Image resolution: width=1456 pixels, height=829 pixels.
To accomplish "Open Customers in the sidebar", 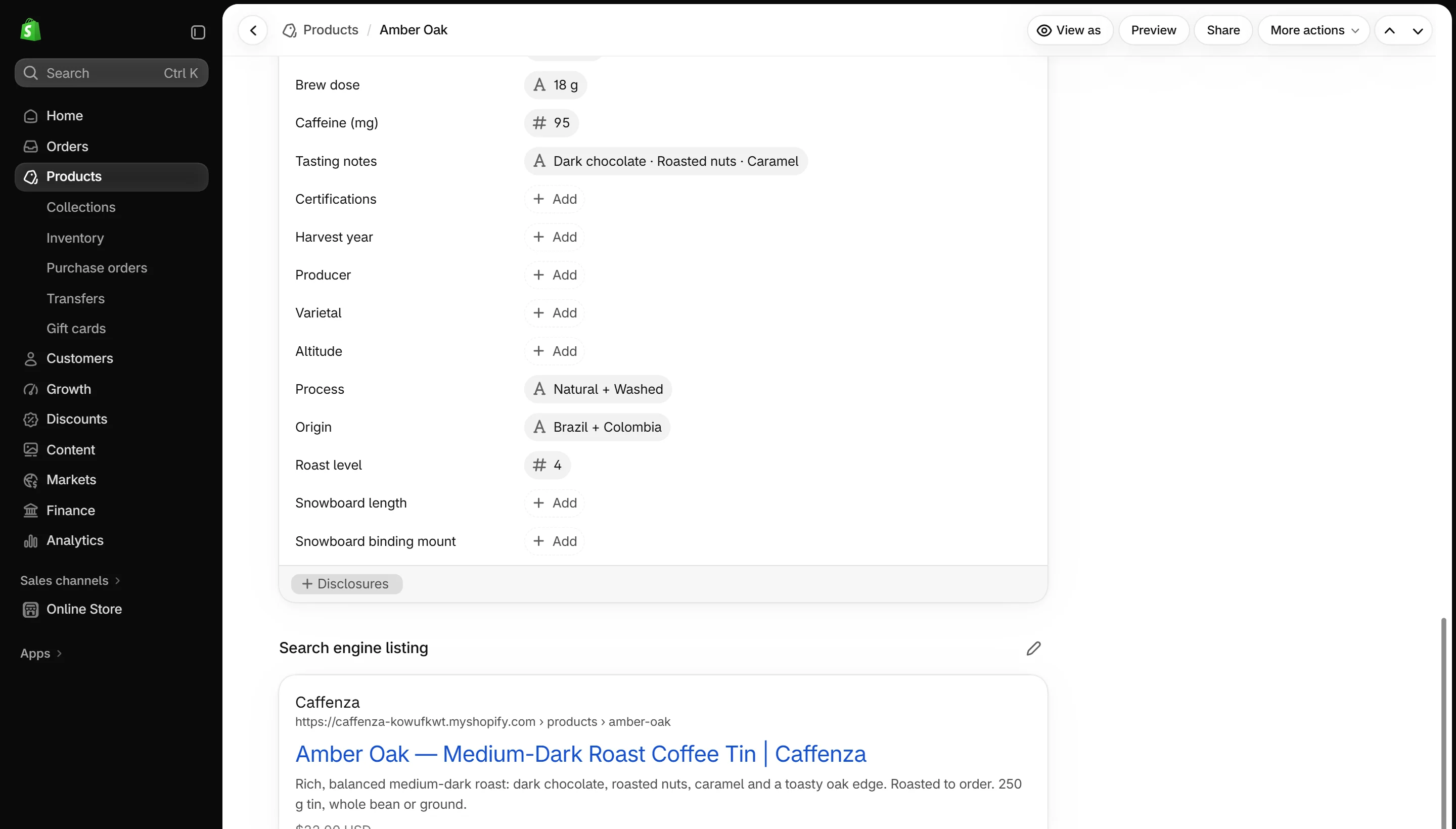I will 112,358.
